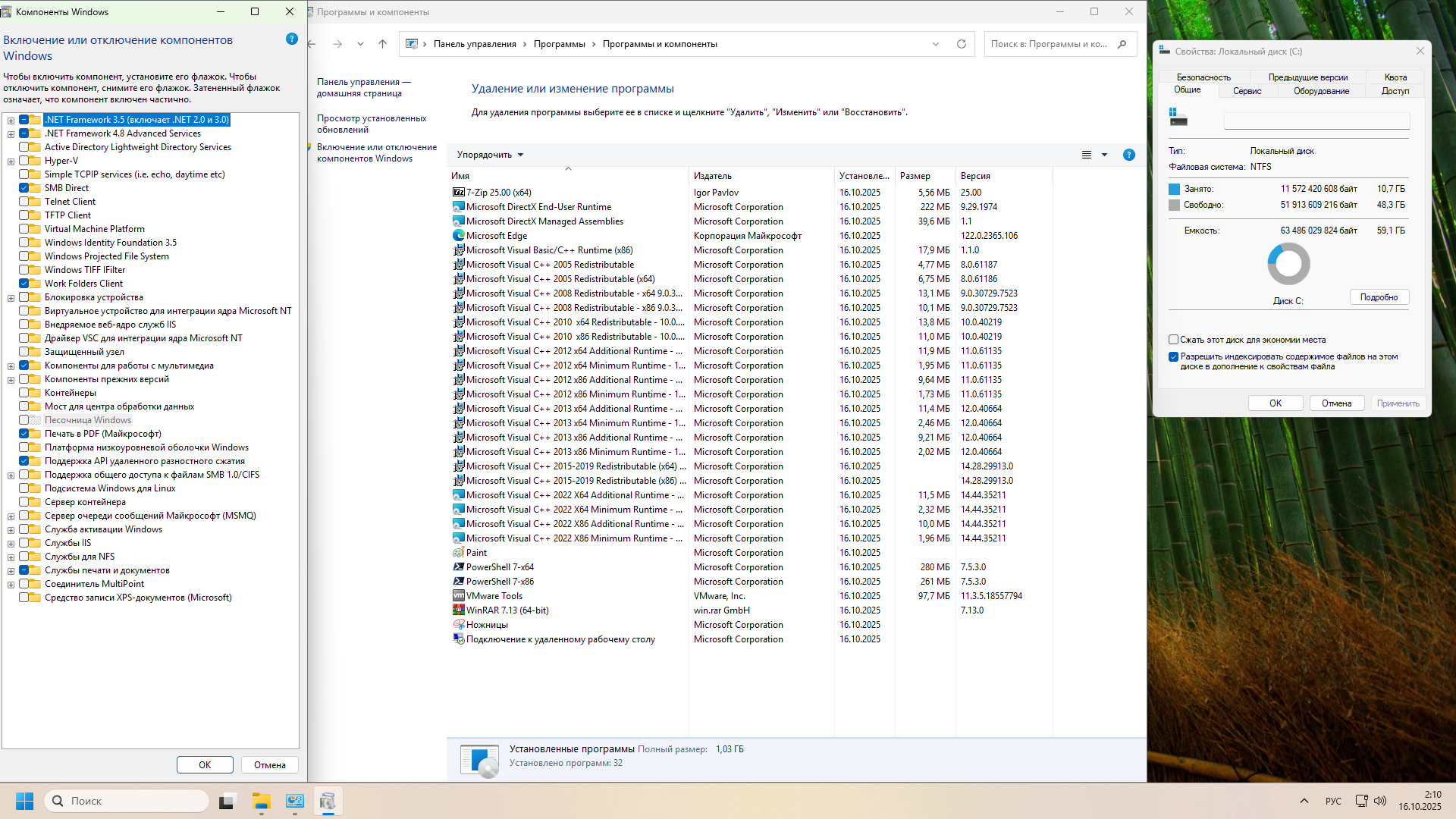Click the Programs search field
1456x819 pixels.
[1050, 44]
